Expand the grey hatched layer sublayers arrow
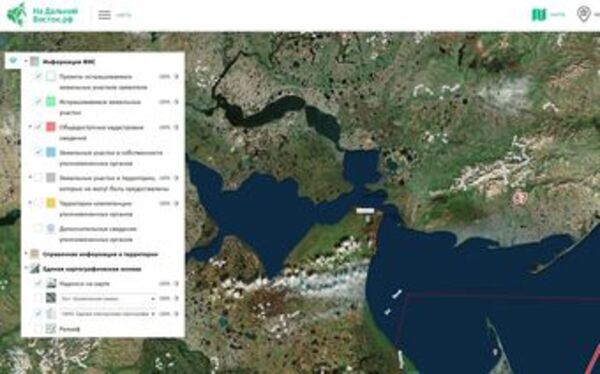Viewport: 600px width, 374px height. 30,178
